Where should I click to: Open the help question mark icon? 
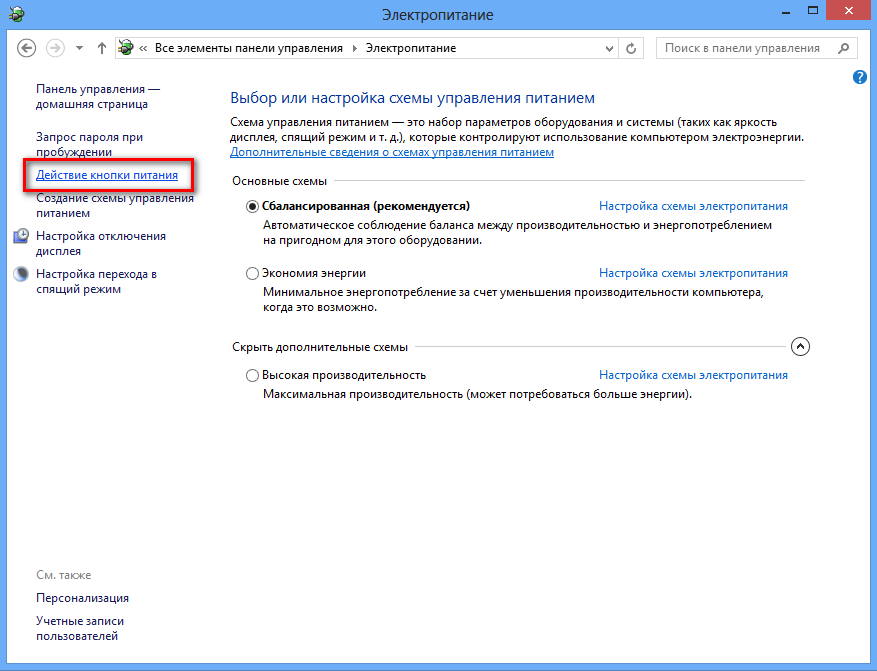point(860,77)
